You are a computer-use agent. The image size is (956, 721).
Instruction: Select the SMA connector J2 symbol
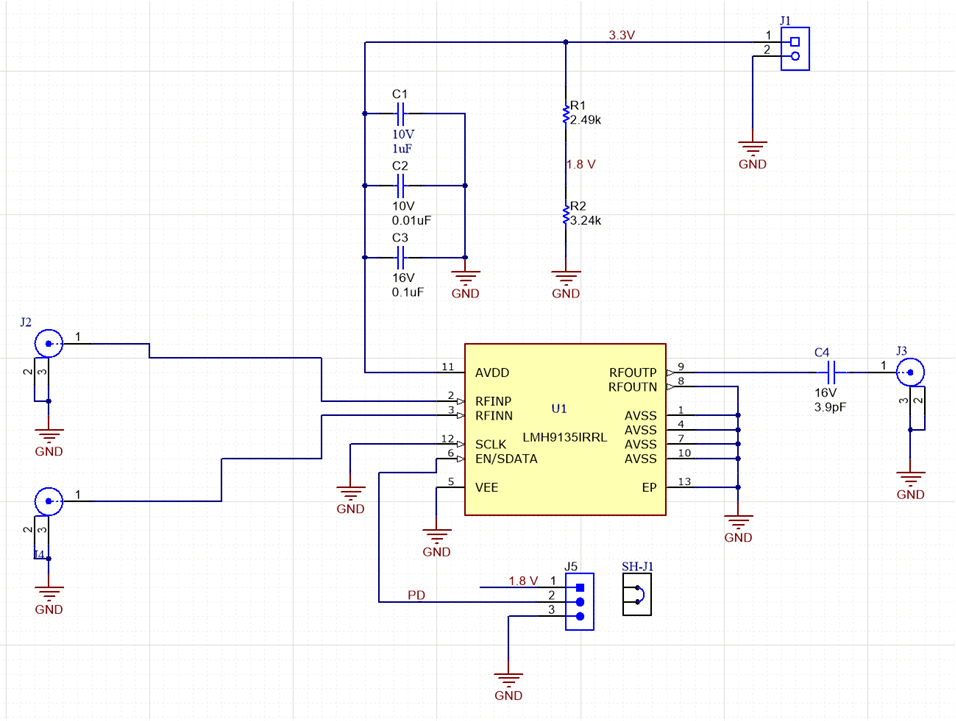pos(47,342)
